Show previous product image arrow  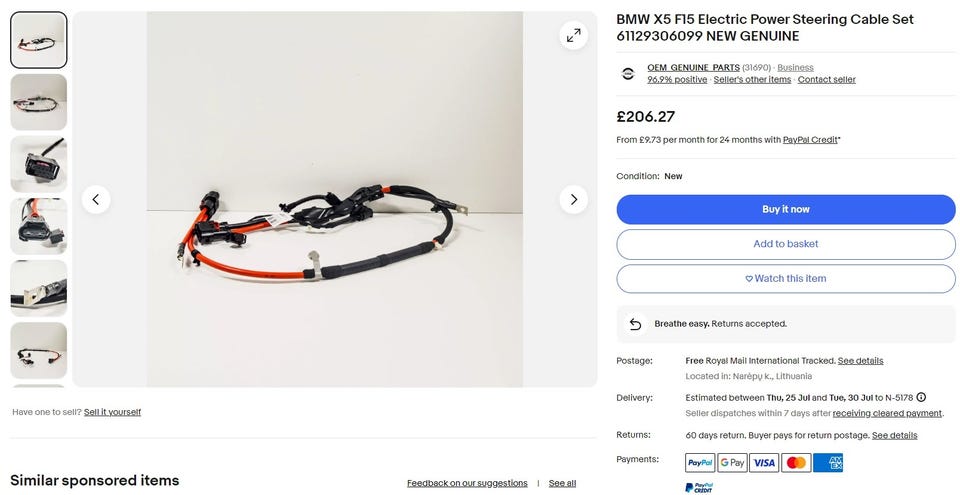(96, 199)
